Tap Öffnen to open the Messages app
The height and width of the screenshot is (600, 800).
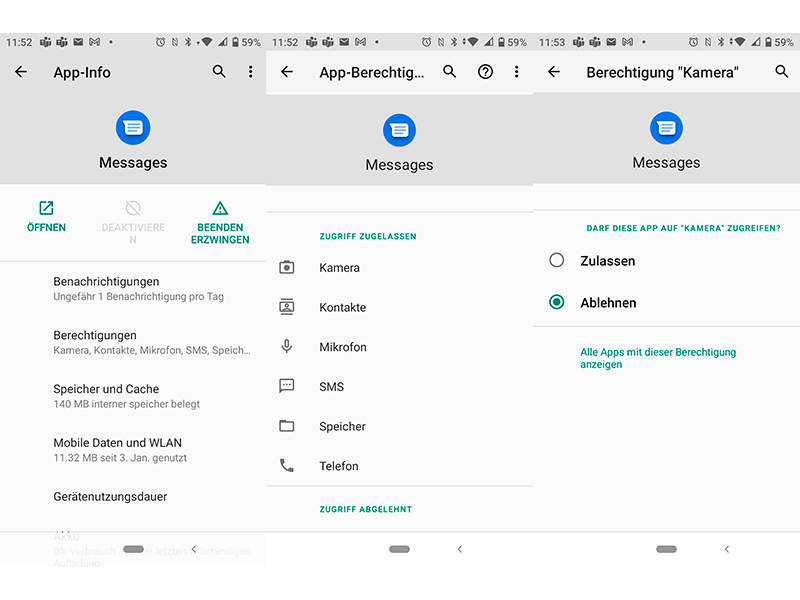click(46, 217)
